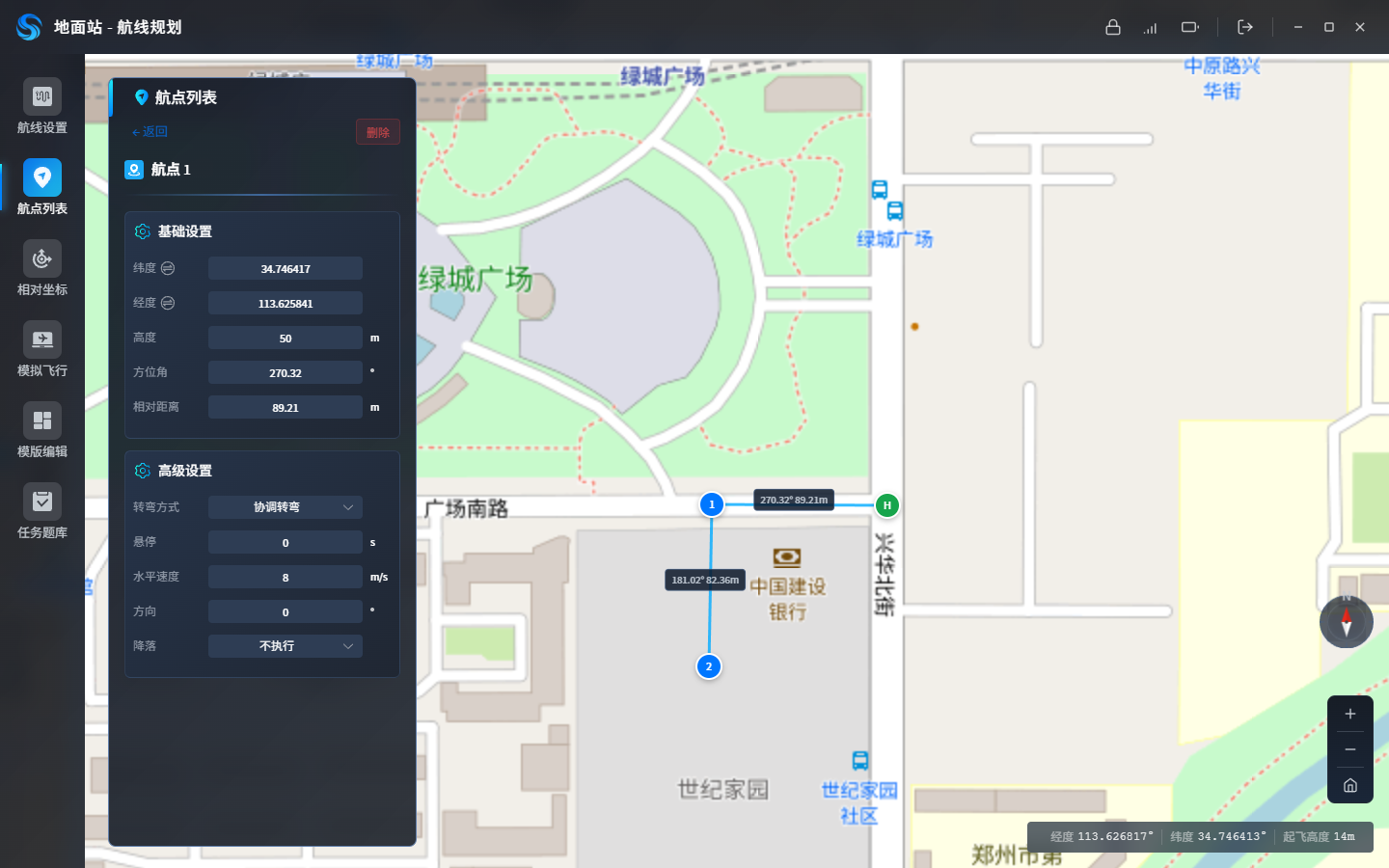The height and width of the screenshot is (868, 1389).
Task: Expand the 降落 不执行 dropdown
Action: 286,646
